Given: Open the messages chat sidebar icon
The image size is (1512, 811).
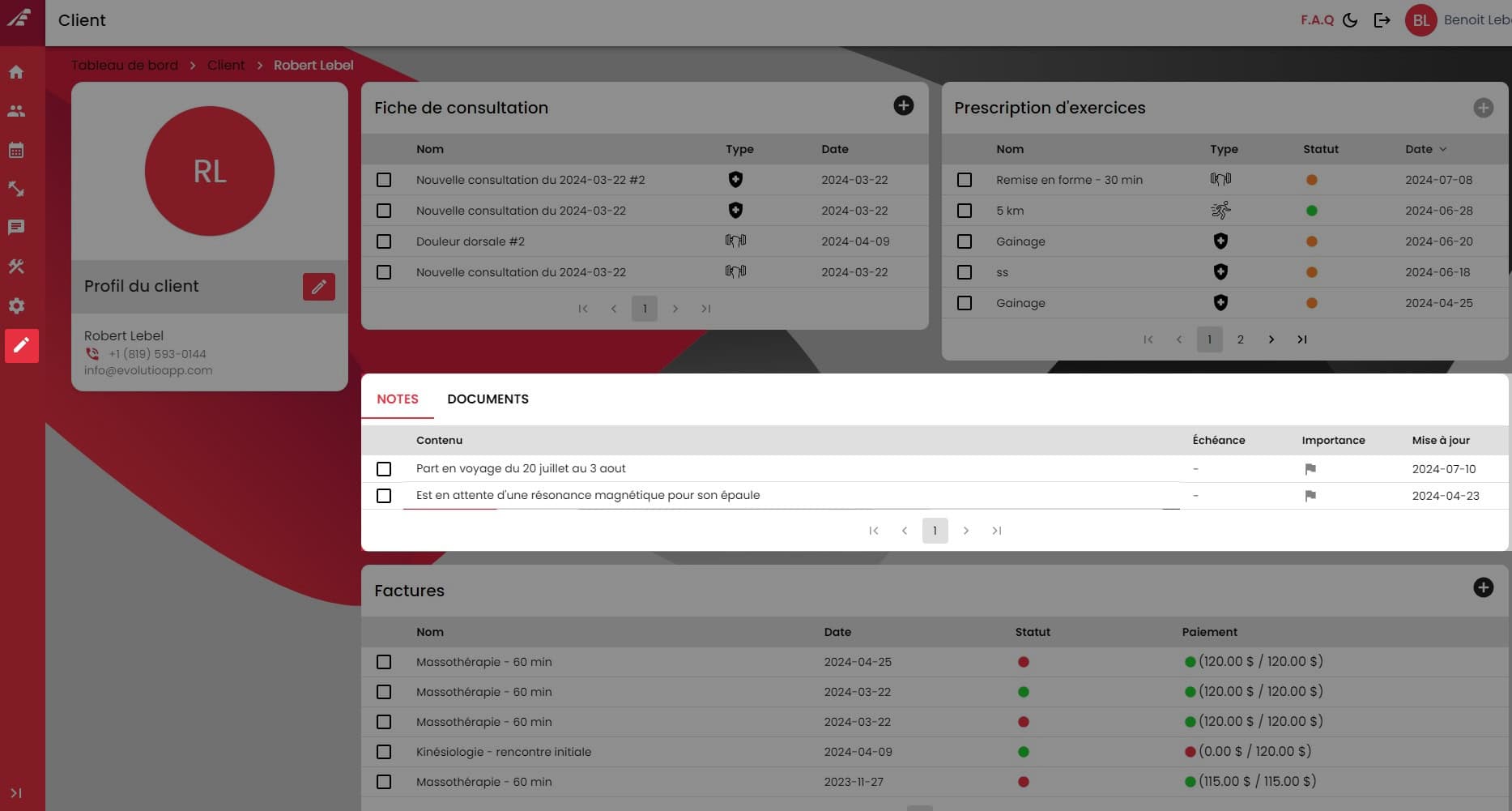Looking at the screenshot, I should tap(16, 228).
